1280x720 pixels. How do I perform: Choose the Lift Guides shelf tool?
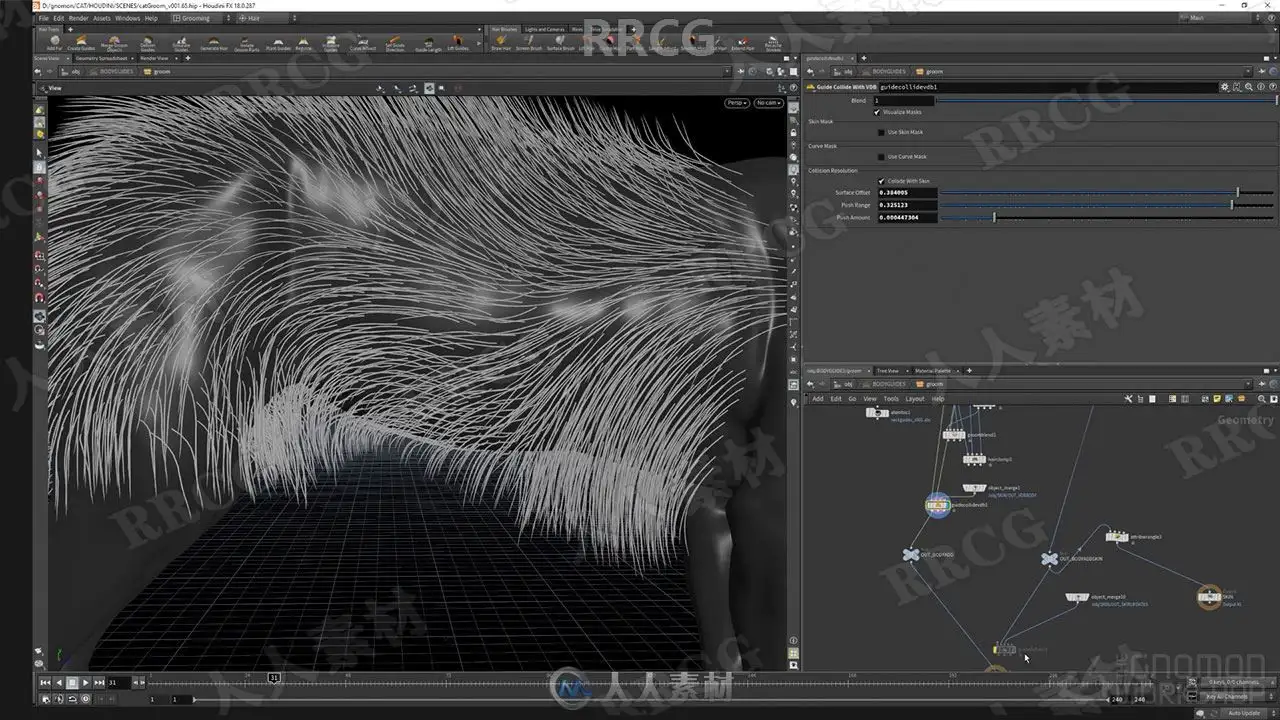(x=458, y=43)
